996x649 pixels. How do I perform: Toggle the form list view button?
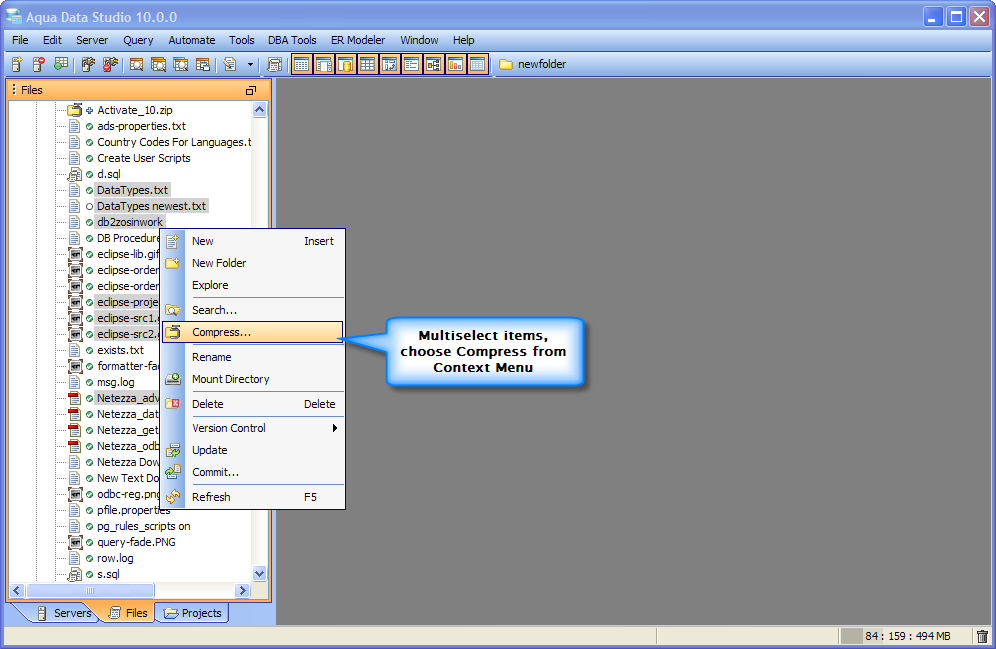pos(412,64)
